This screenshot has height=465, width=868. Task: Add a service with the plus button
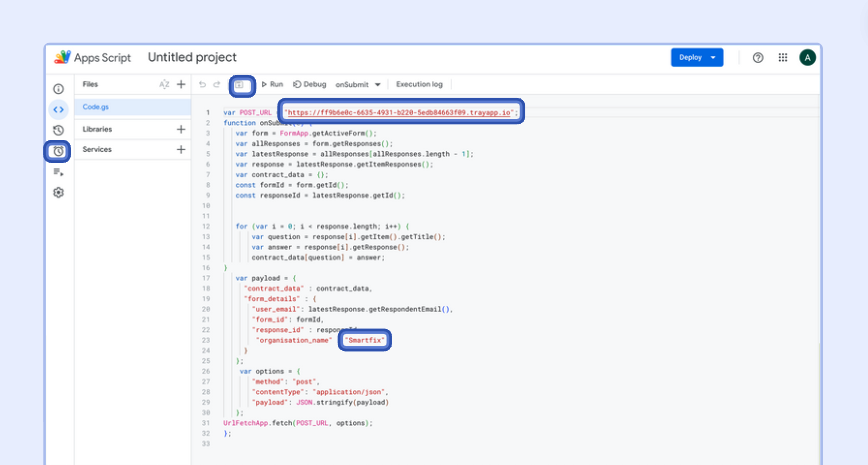coord(181,149)
